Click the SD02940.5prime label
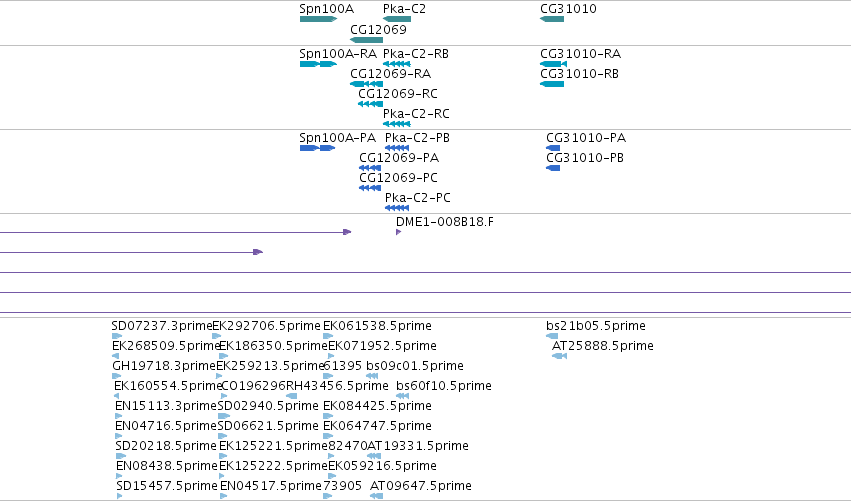851x501 pixels. 268,407
